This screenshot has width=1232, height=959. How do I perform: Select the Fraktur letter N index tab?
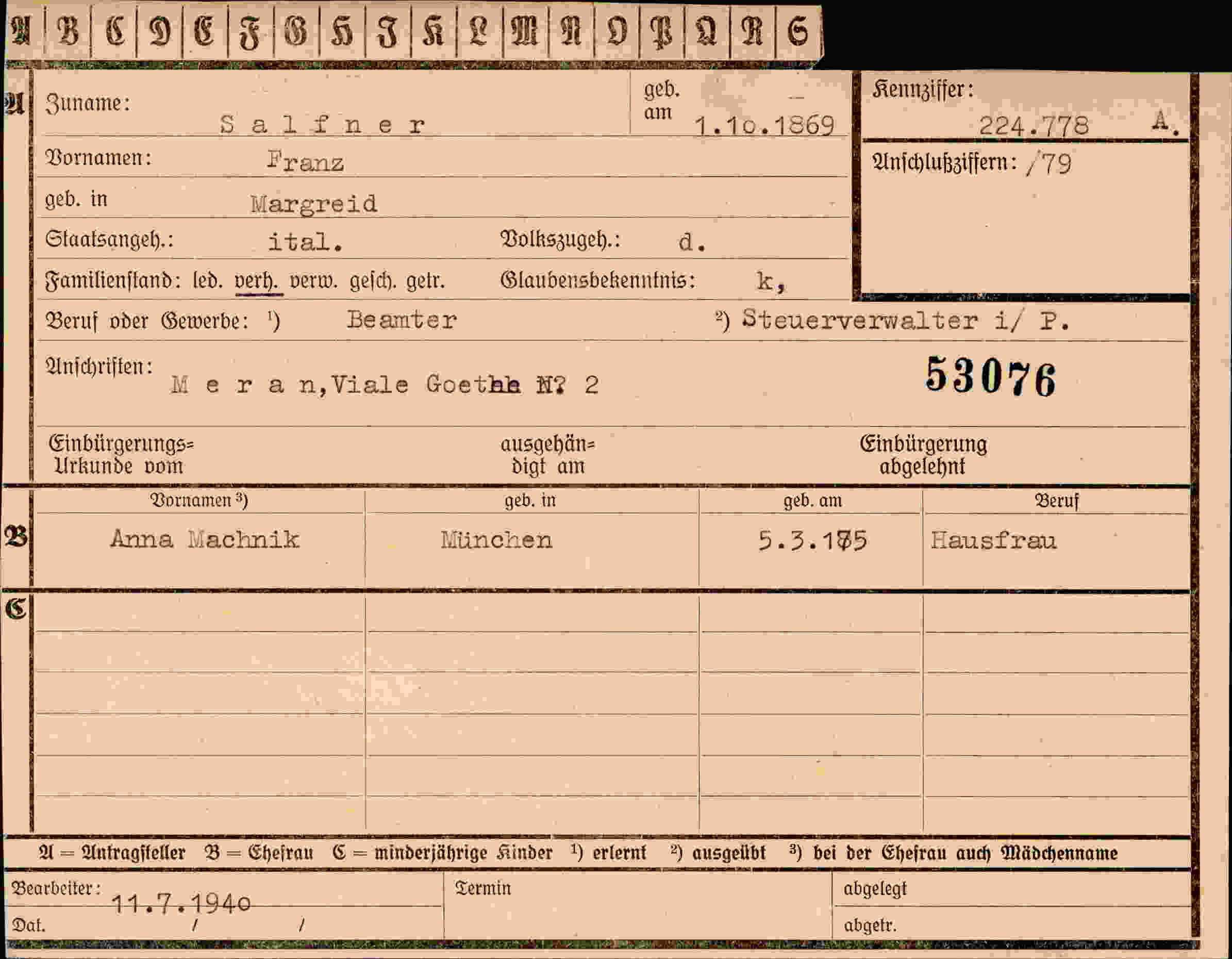click(x=571, y=31)
